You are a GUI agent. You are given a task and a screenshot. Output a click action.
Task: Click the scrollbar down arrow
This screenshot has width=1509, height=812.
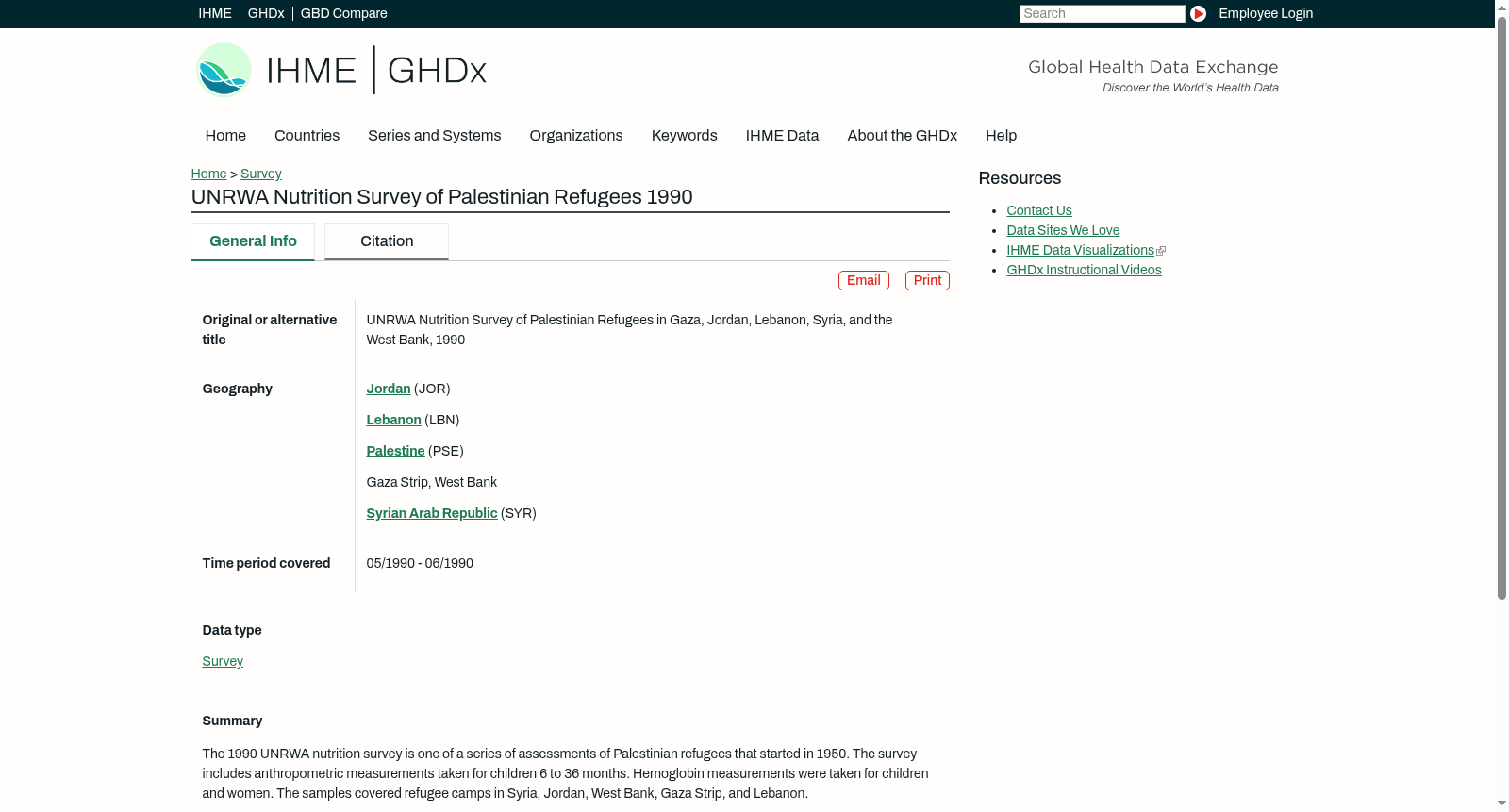tap(1501, 804)
